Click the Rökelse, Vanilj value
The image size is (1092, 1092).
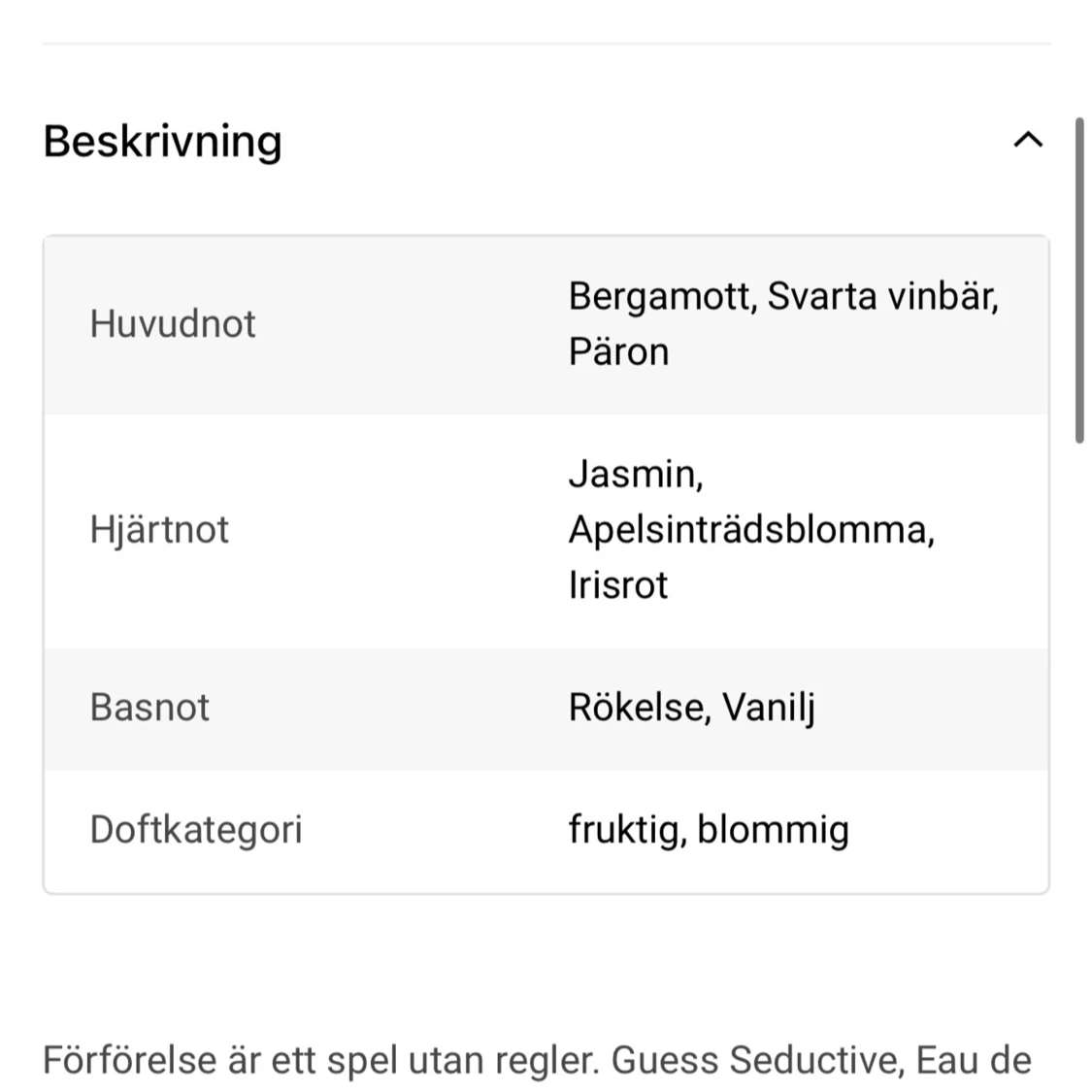691,707
